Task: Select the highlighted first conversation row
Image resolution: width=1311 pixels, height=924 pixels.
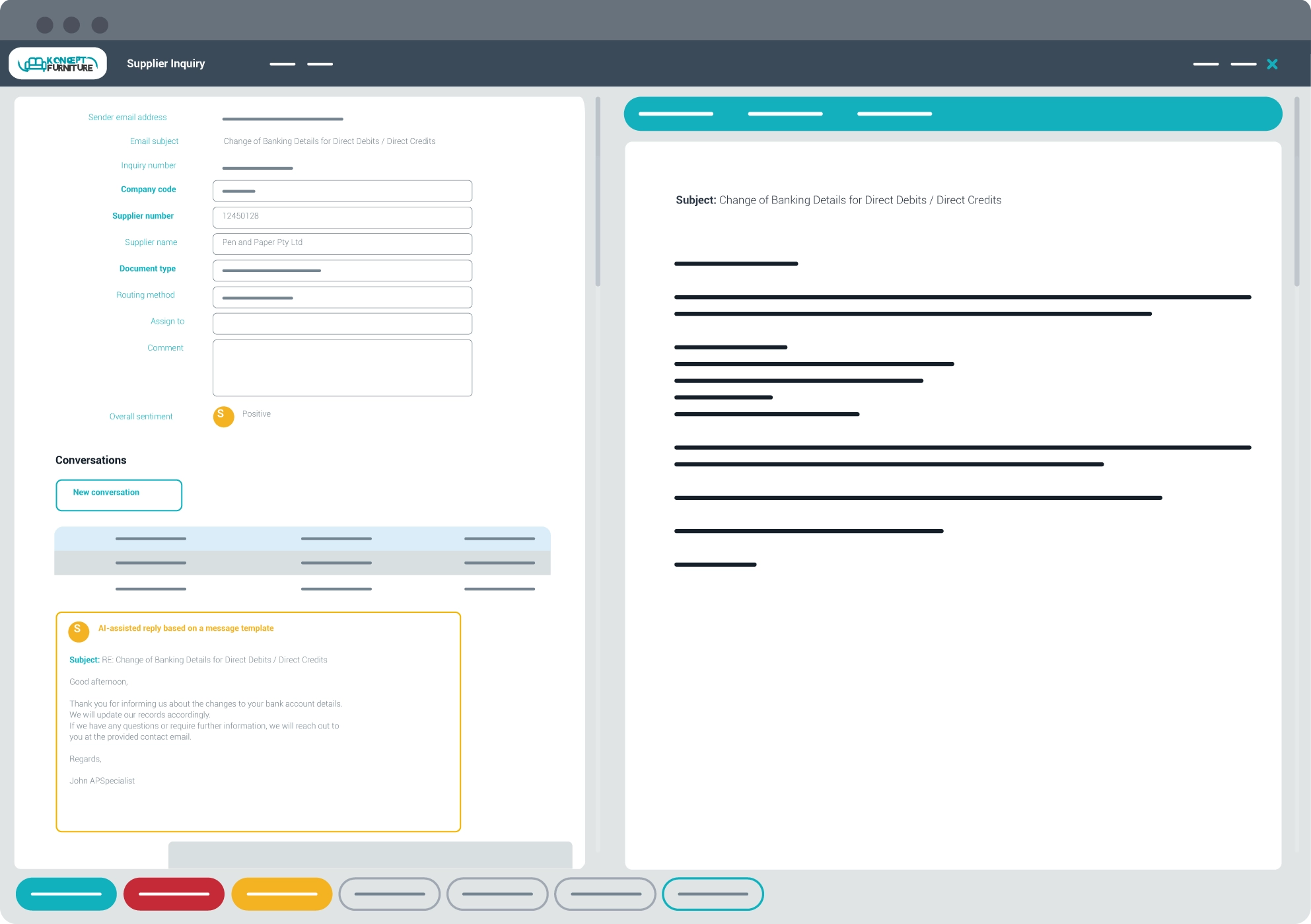Action: coord(302,538)
